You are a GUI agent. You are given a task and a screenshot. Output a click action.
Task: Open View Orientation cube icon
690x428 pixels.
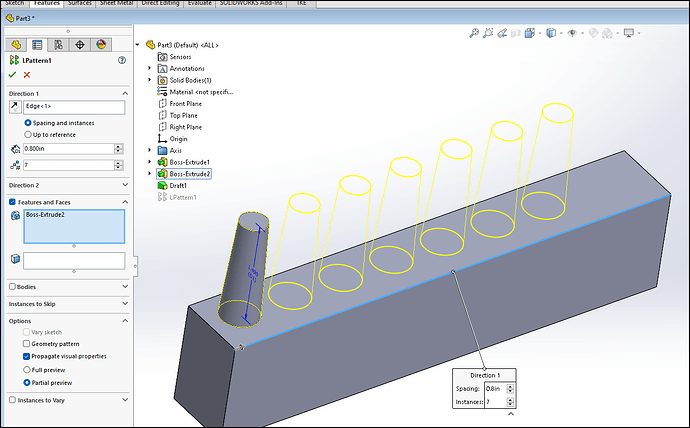(x=529, y=33)
